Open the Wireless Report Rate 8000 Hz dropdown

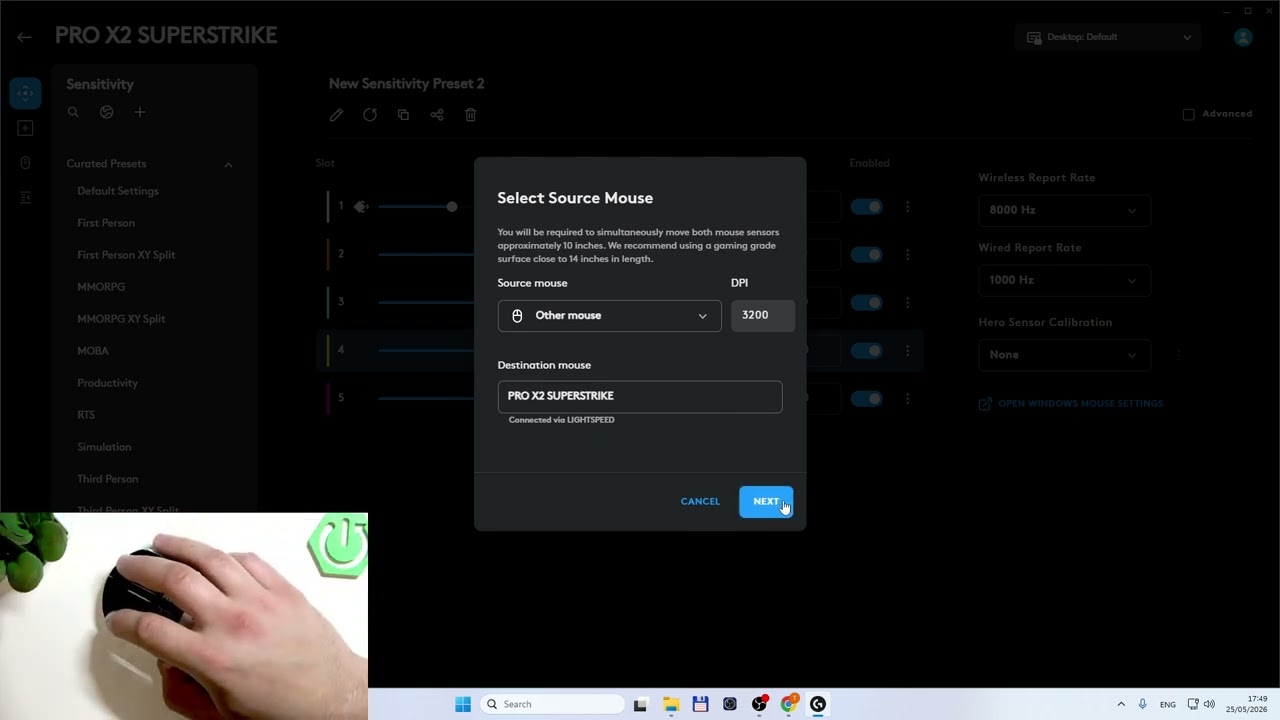point(1064,210)
